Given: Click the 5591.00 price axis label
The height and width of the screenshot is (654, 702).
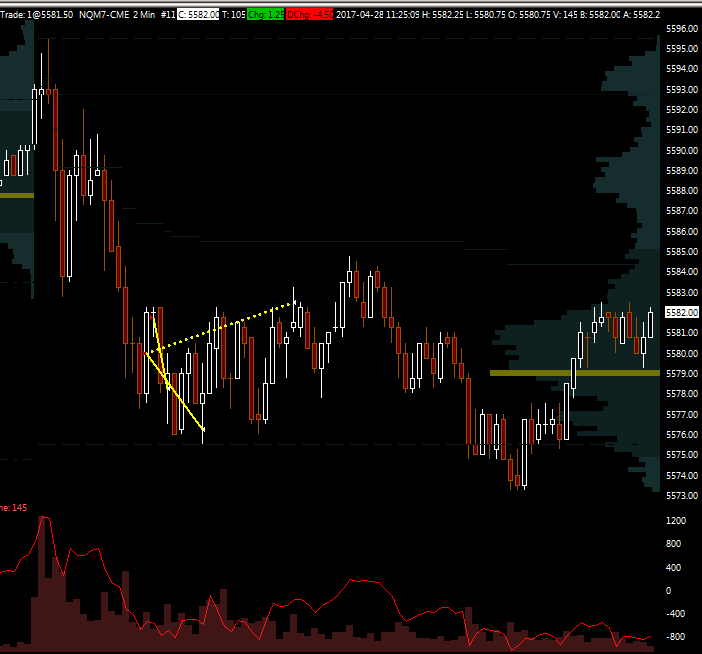Looking at the screenshot, I should point(682,130).
